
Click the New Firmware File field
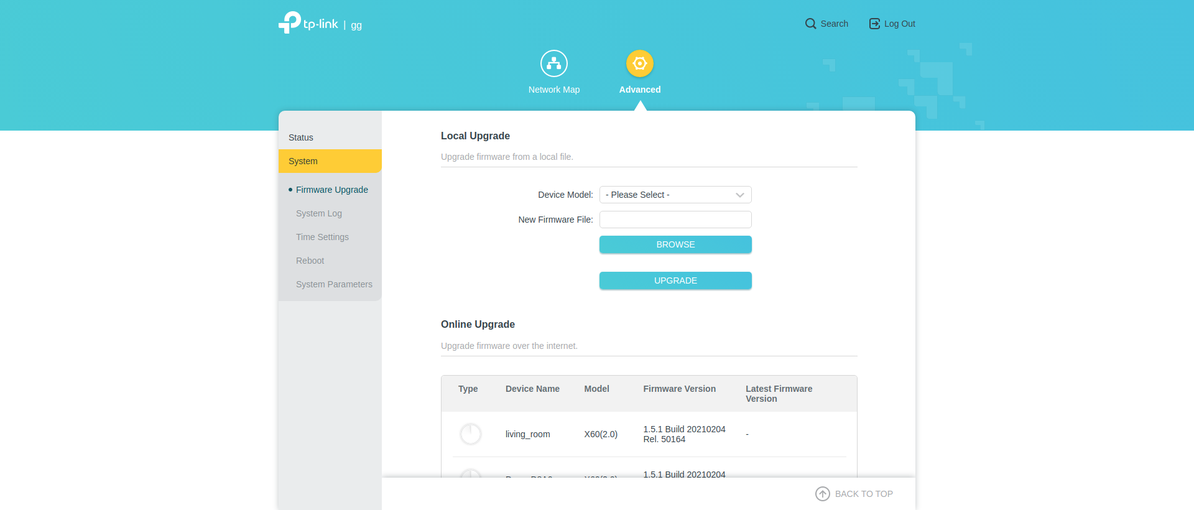675,220
